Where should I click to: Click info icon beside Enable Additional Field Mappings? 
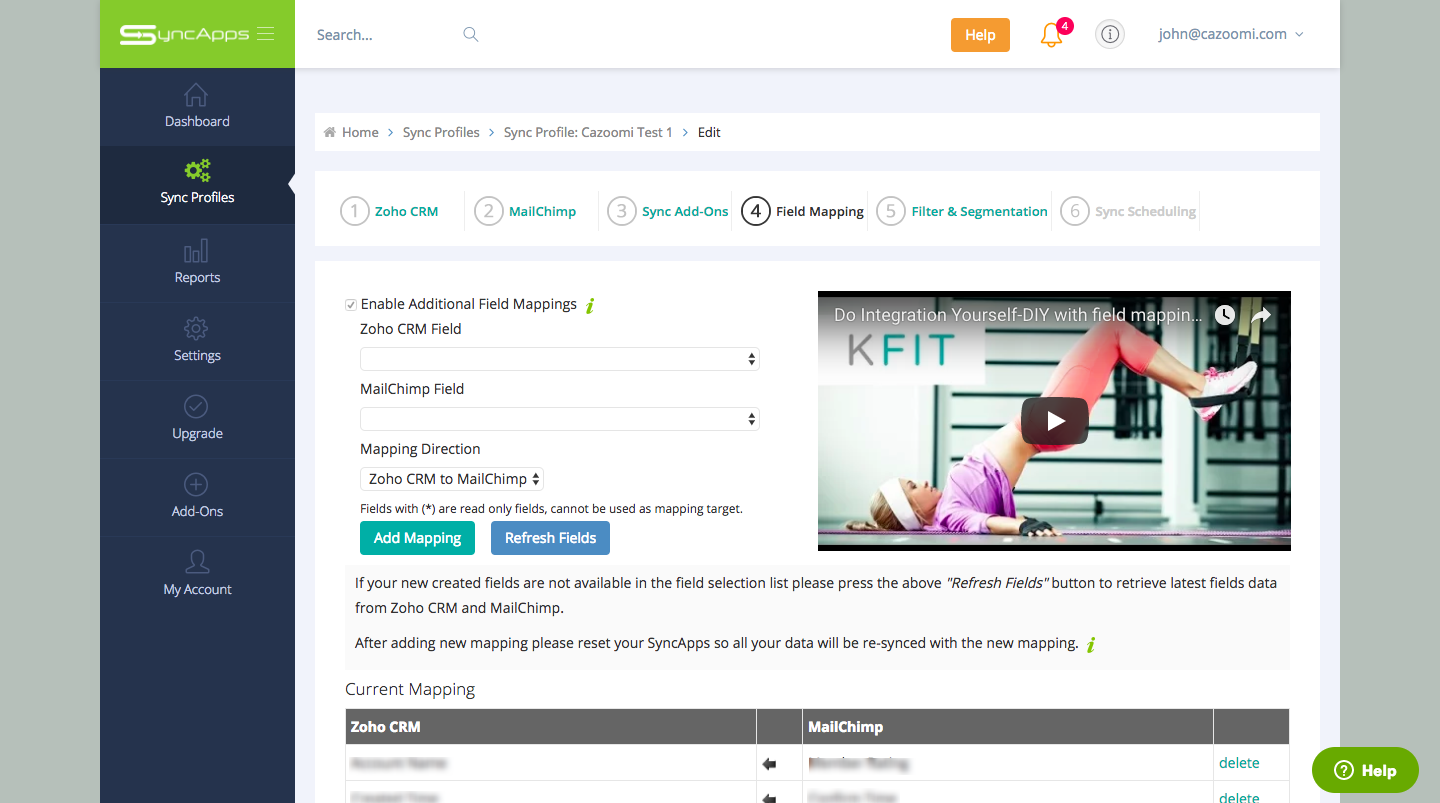click(590, 305)
